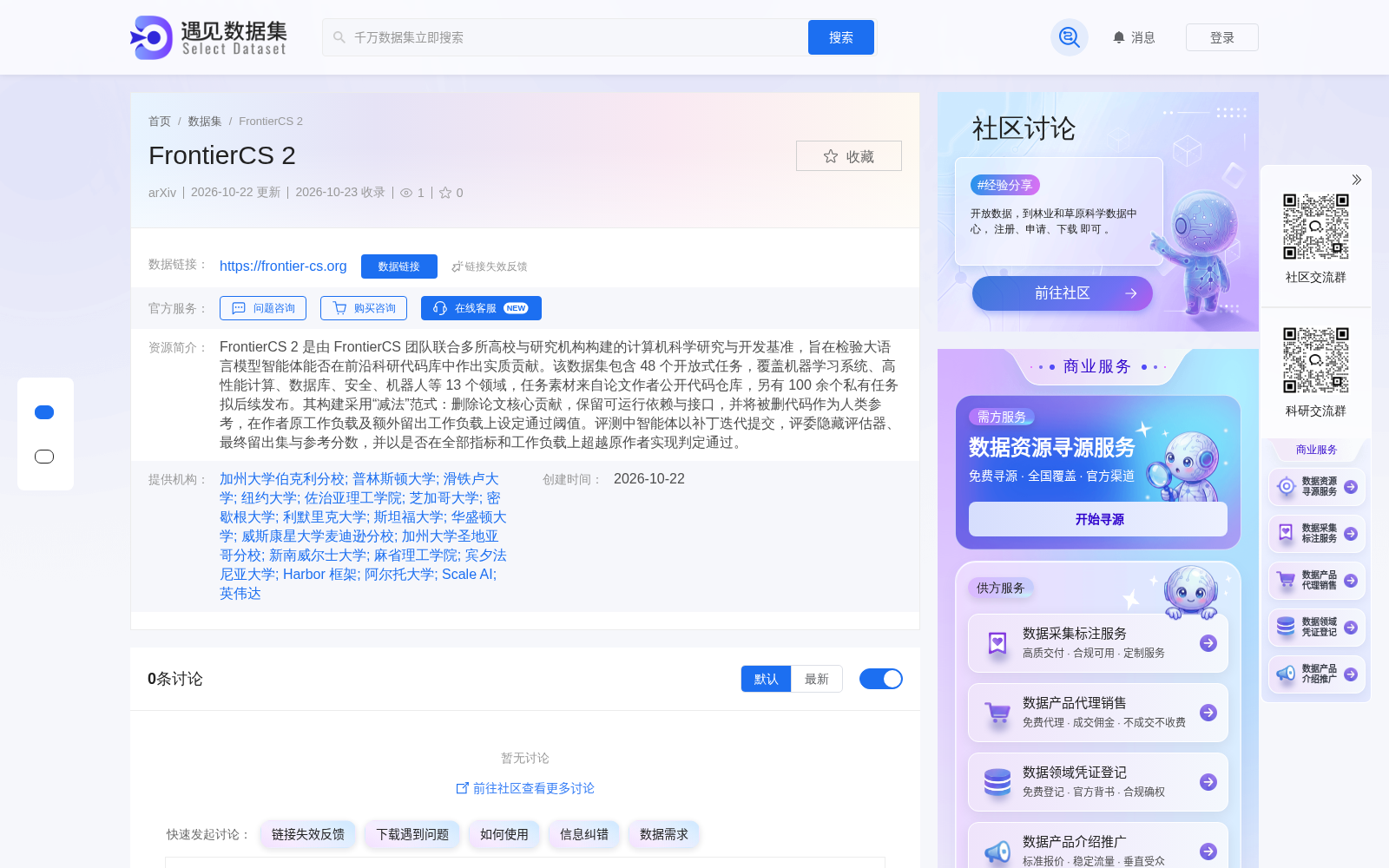The image size is (1389, 868).
Task: Click the magnifier icon in search field
Action: pyautogui.click(x=339, y=37)
